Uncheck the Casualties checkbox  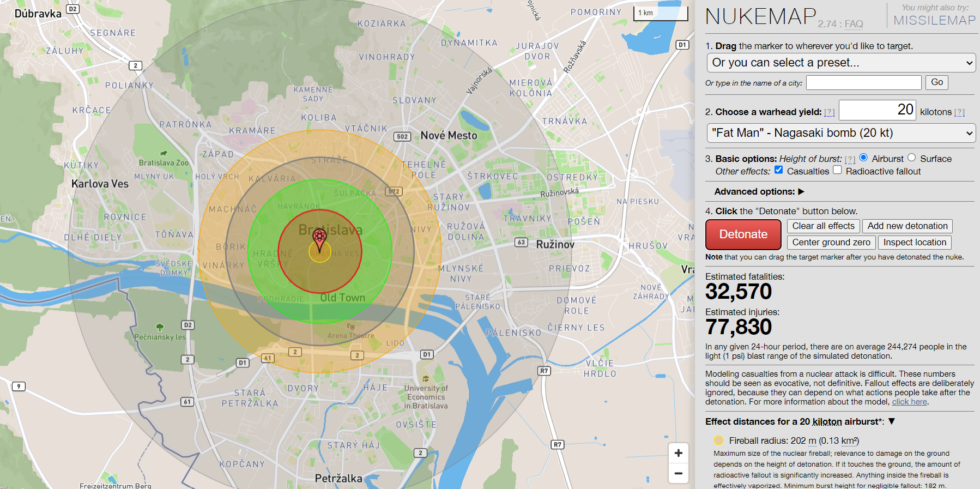pos(778,171)
